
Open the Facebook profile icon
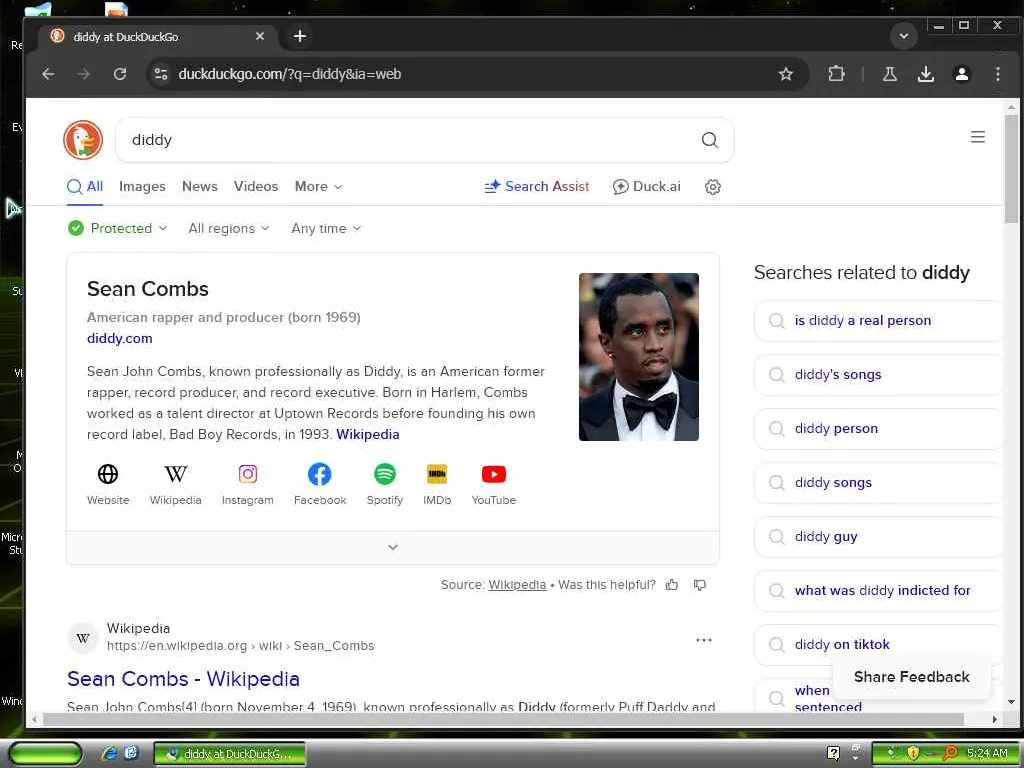click(319, 474)
